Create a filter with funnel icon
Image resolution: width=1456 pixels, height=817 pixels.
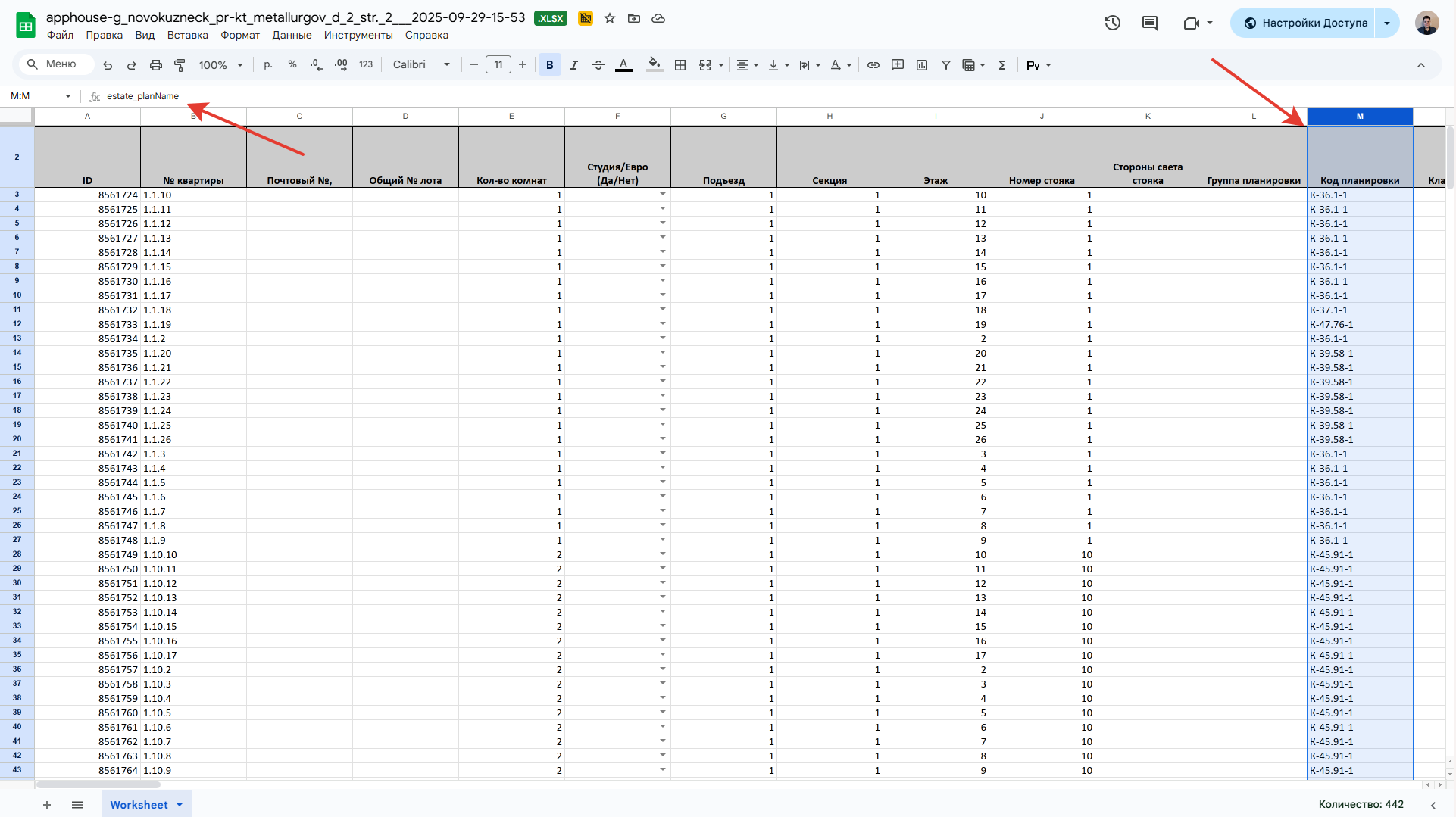tap(946, 65)
